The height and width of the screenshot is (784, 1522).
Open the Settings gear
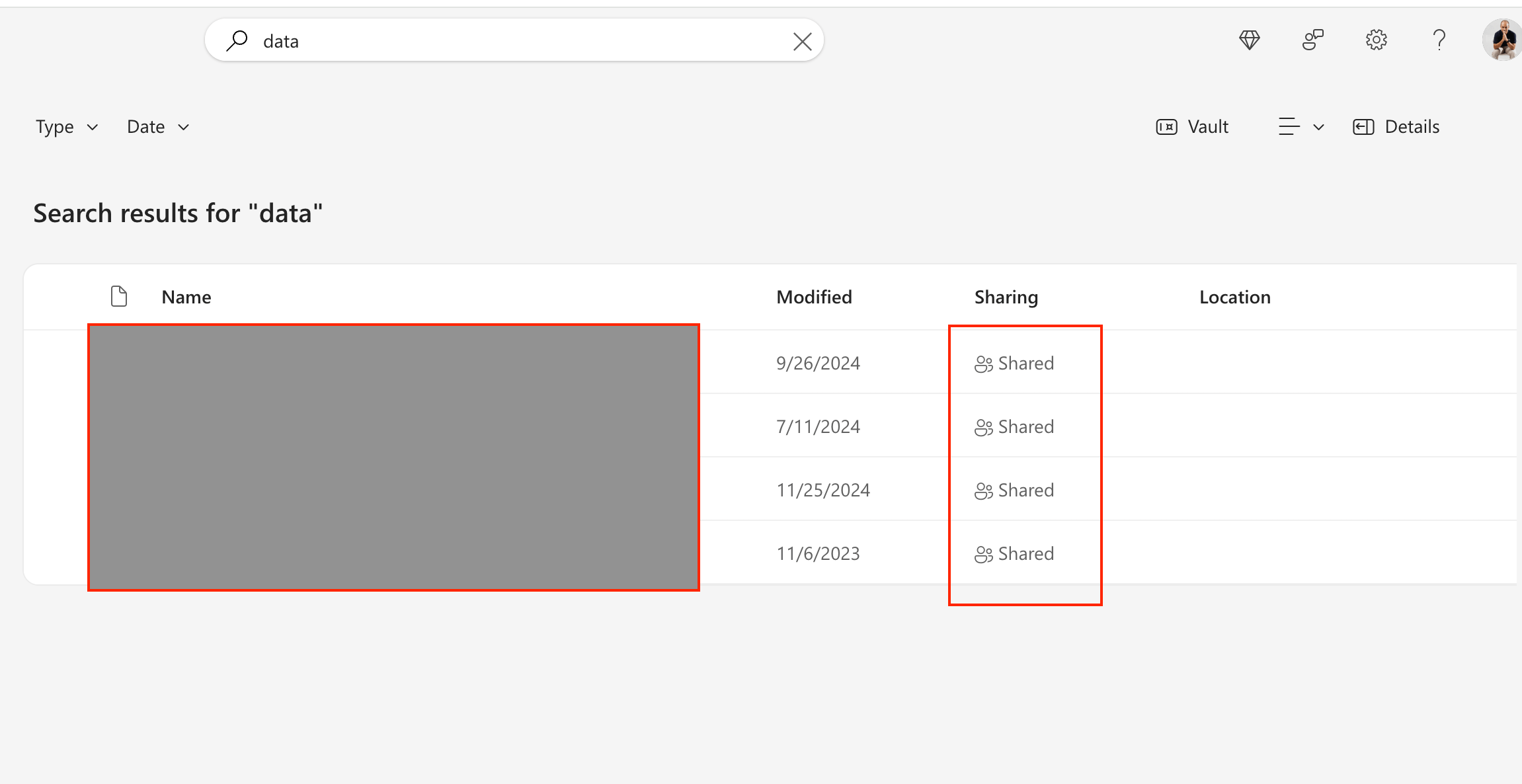click(x=1376, y=40)
